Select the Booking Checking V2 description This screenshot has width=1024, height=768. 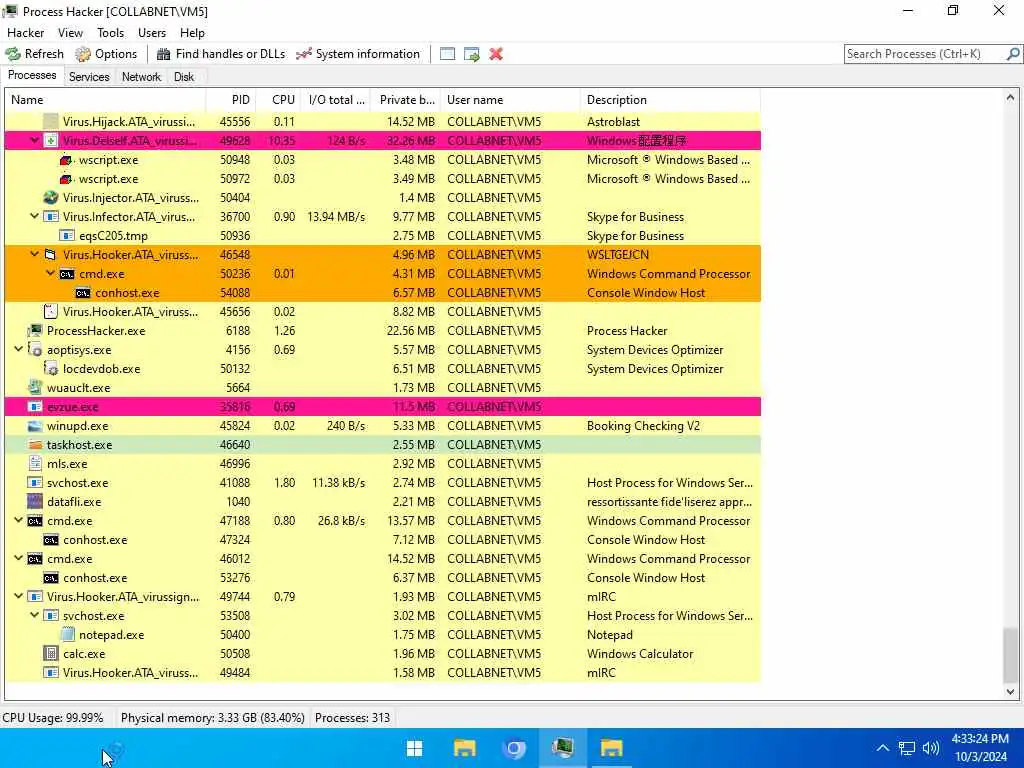pyautogui.click(x=643, y=426)
